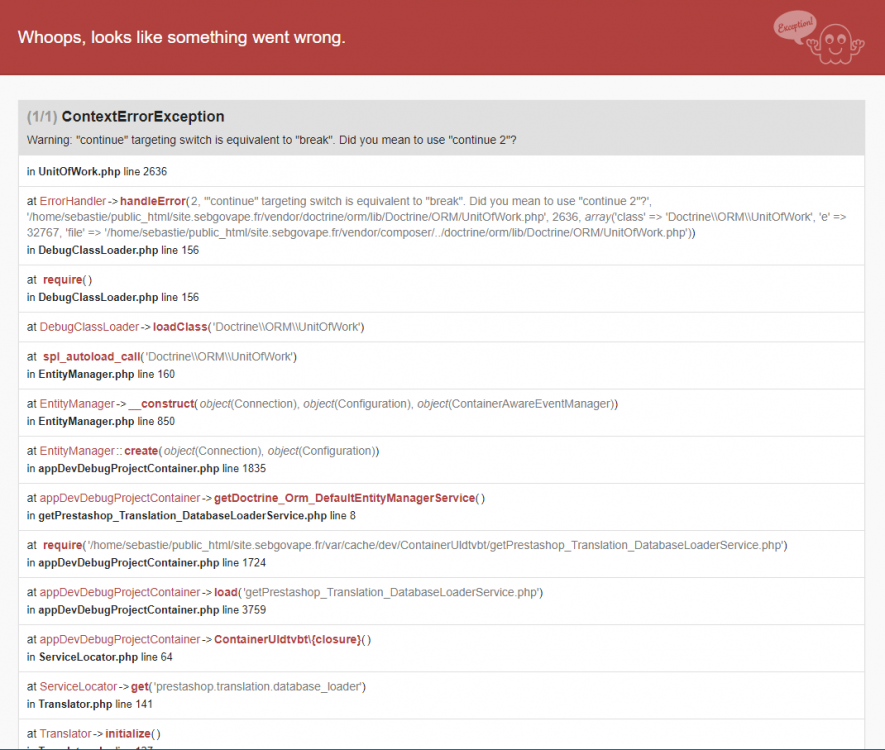
Task: Click appDevDebugProjectContainer load method
Action: tap(226, 592)
